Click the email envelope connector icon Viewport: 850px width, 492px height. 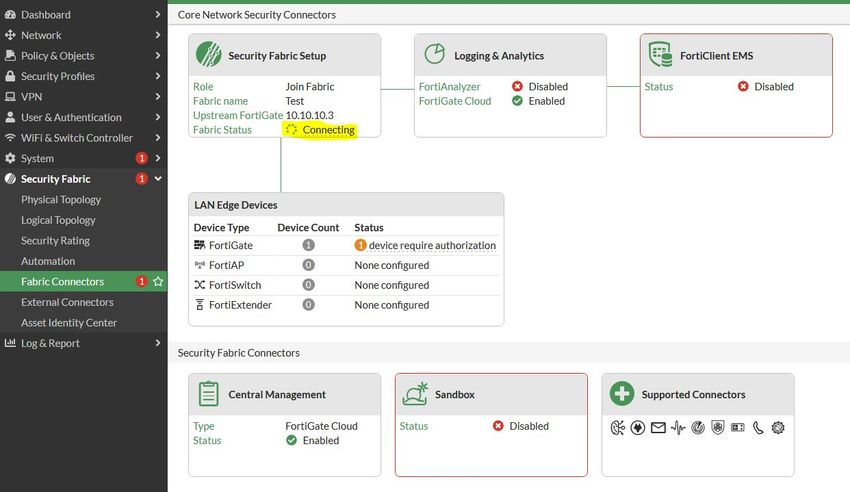658,428
